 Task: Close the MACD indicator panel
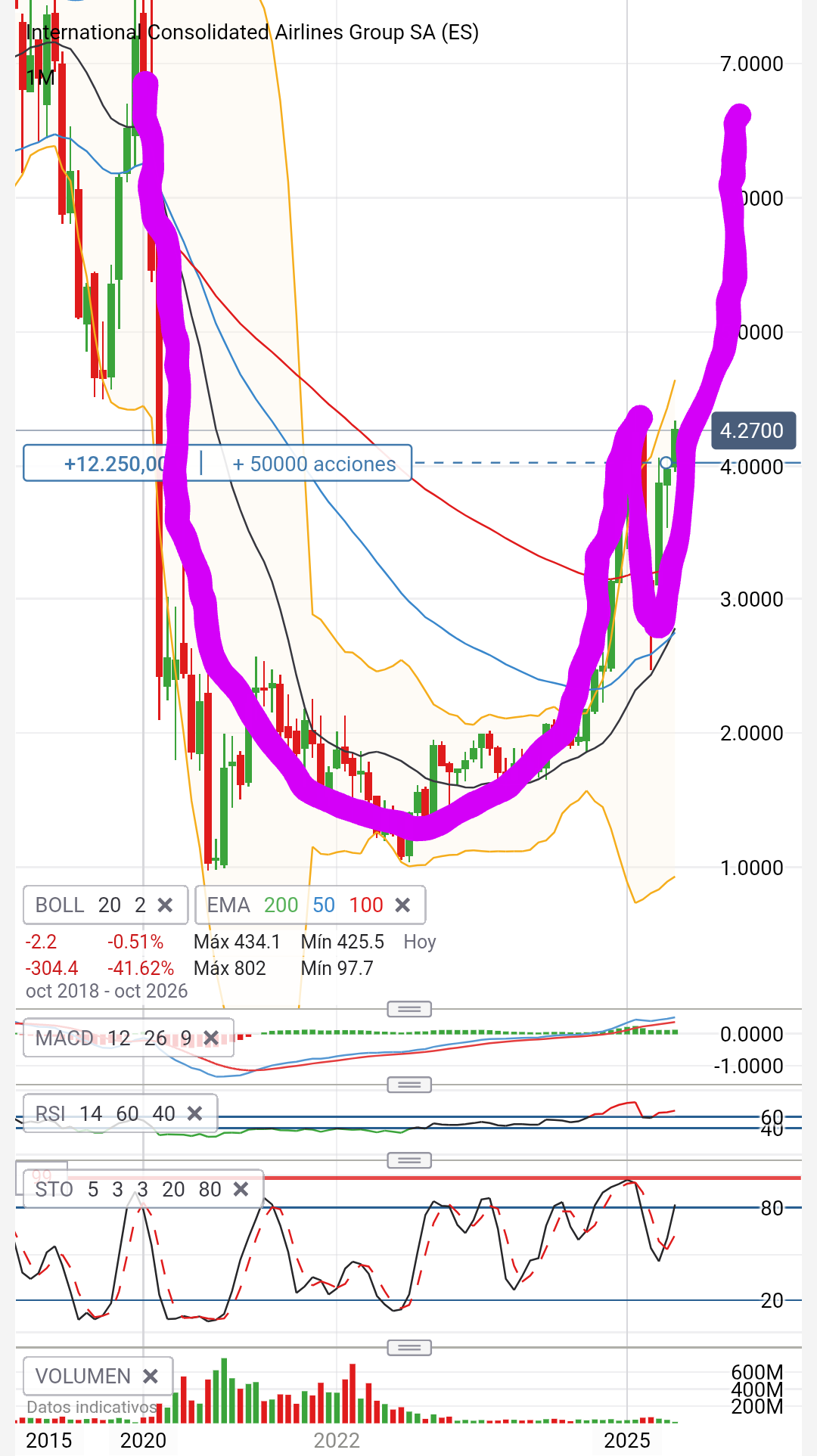211,1038
